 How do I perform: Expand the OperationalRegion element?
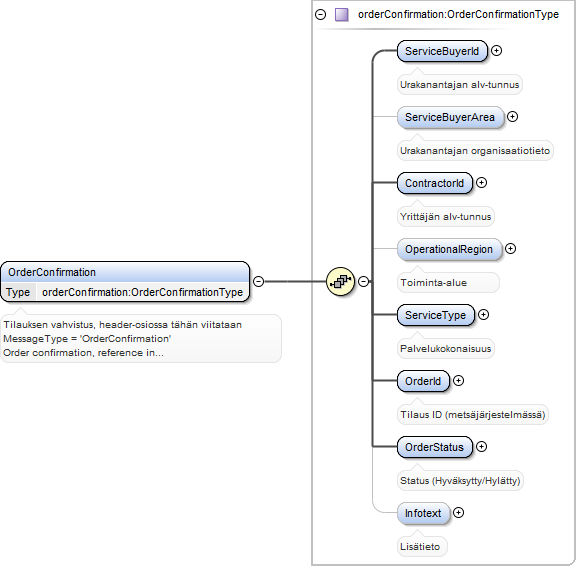510,249
